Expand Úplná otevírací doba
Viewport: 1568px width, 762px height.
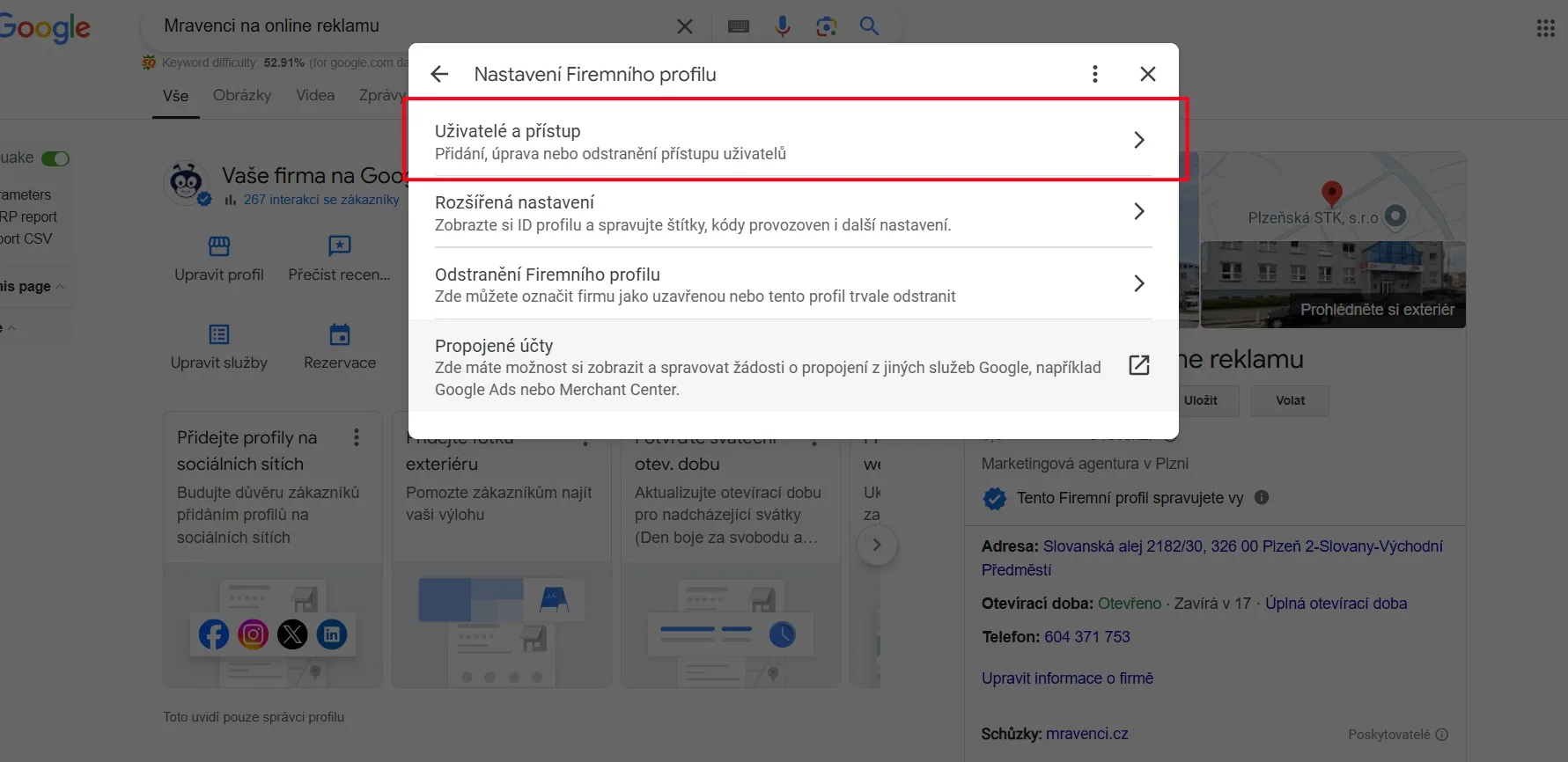(x=1336, y=604)
